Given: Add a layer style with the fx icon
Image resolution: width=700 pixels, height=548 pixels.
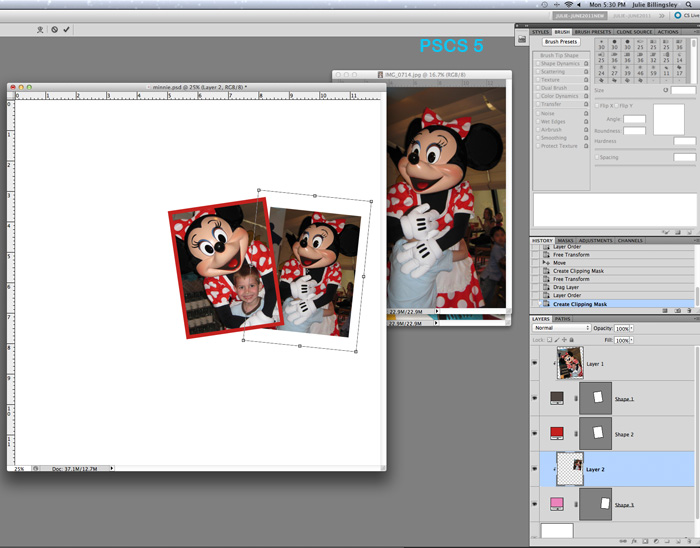Looking at the screenshot, I should (634, 541).
